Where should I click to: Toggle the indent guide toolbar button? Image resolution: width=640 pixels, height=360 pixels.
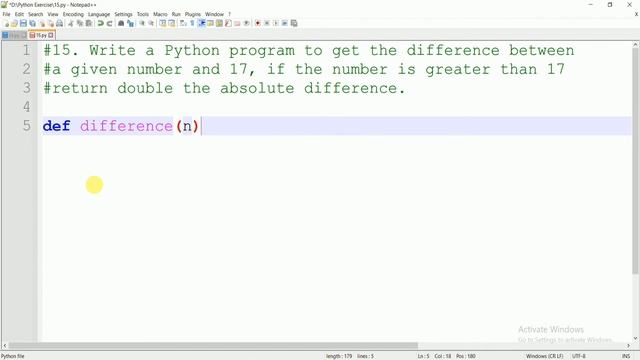(x=201, y=23)
